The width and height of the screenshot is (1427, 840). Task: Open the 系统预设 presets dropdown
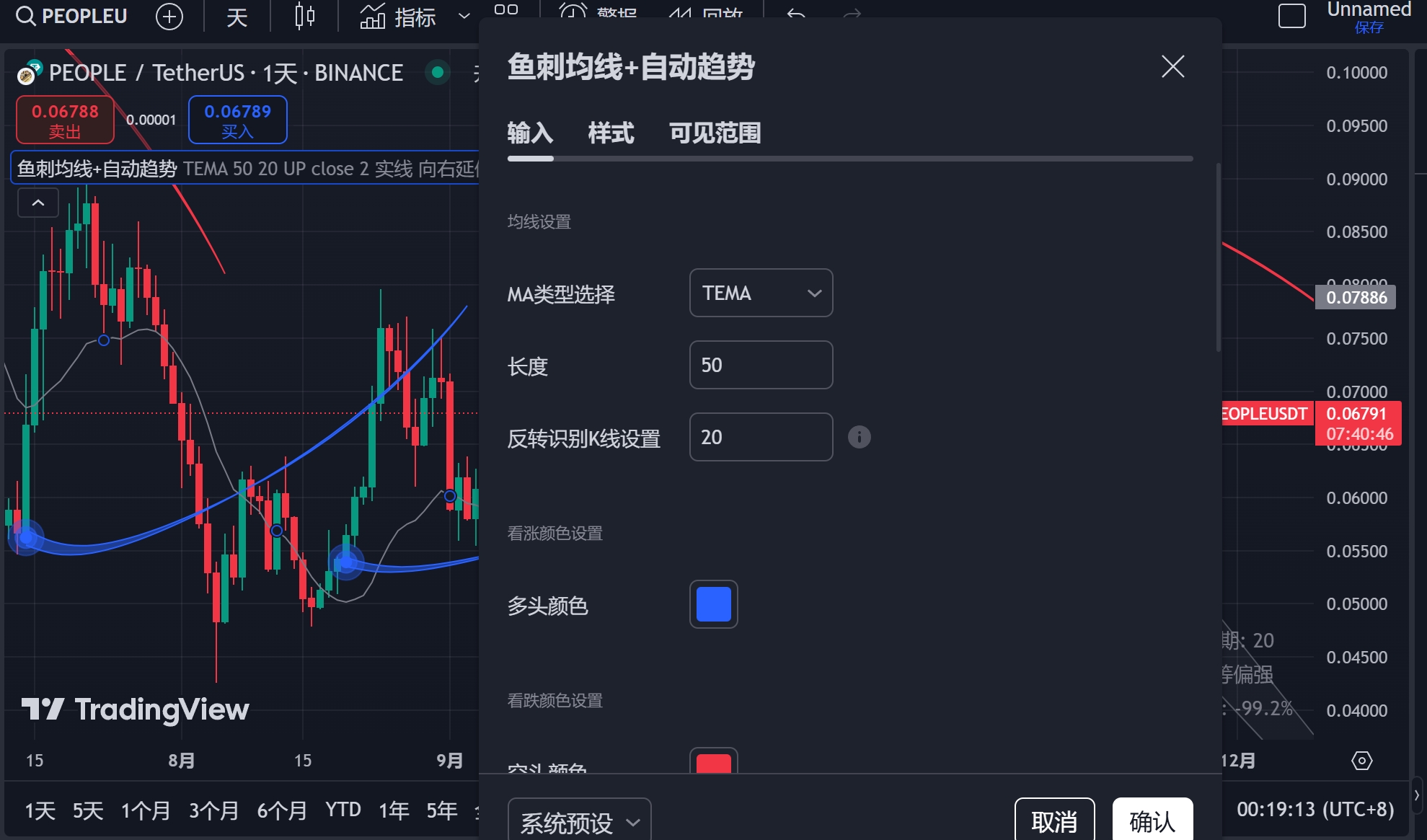[579, 821]
